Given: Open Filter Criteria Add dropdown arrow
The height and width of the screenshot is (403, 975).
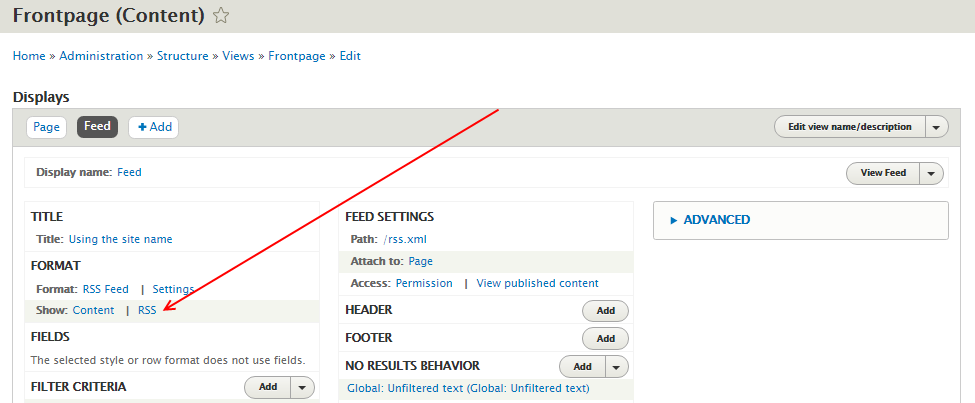Looking at the screenshot, I should point(302,387).
